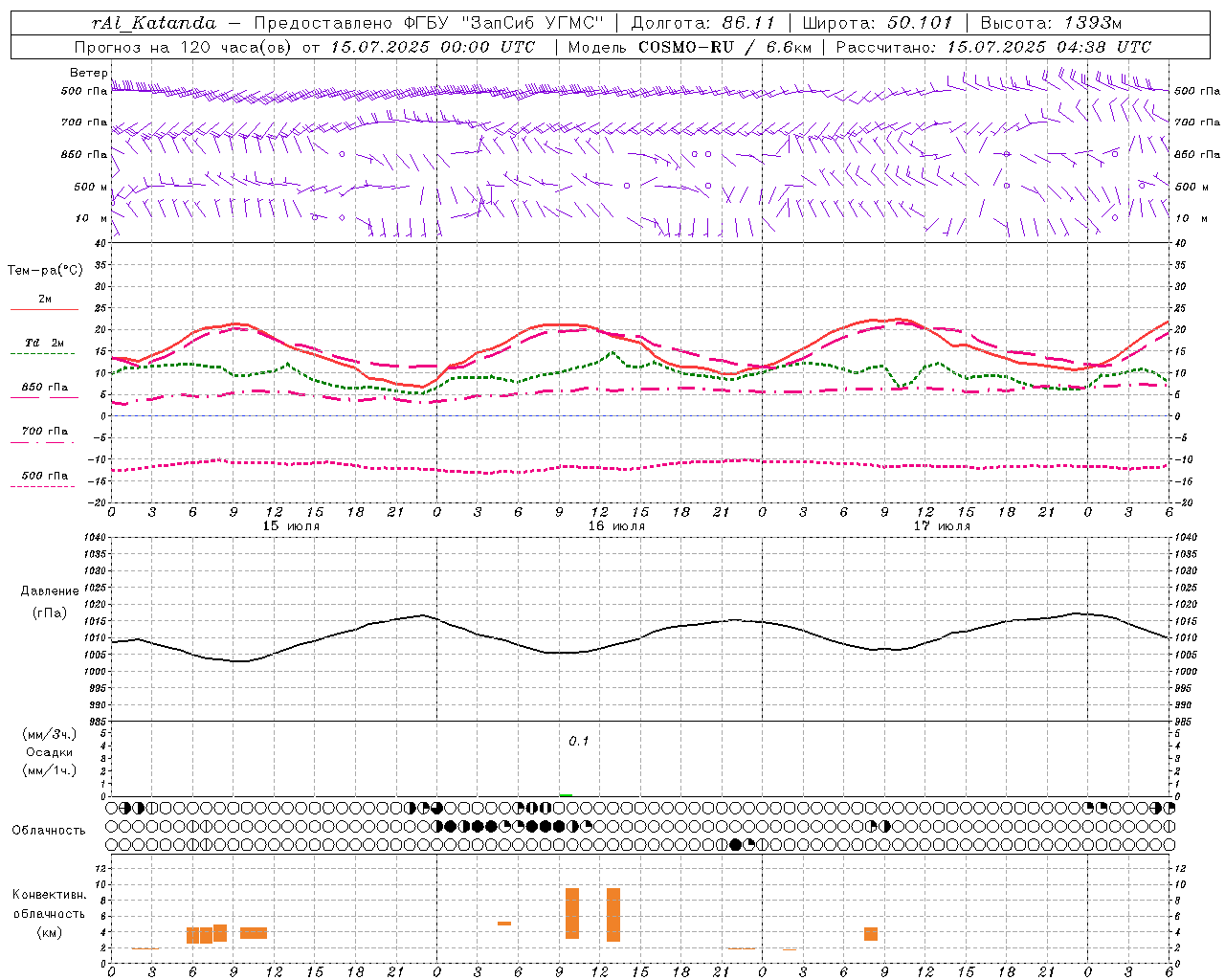Click the 17 июля date label

(x=942, y=526)
